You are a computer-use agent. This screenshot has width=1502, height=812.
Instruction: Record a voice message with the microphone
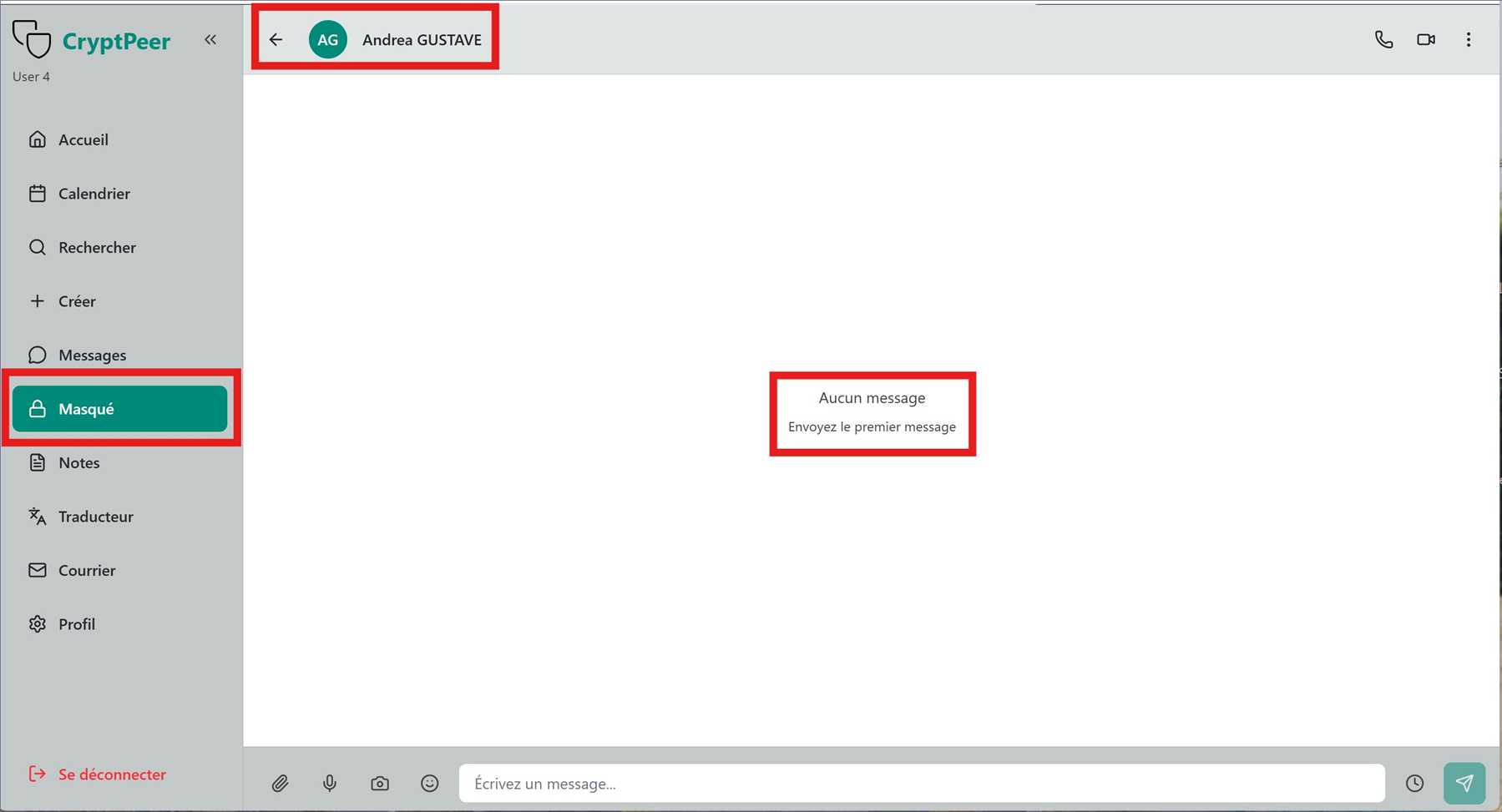tap(330, 783)
